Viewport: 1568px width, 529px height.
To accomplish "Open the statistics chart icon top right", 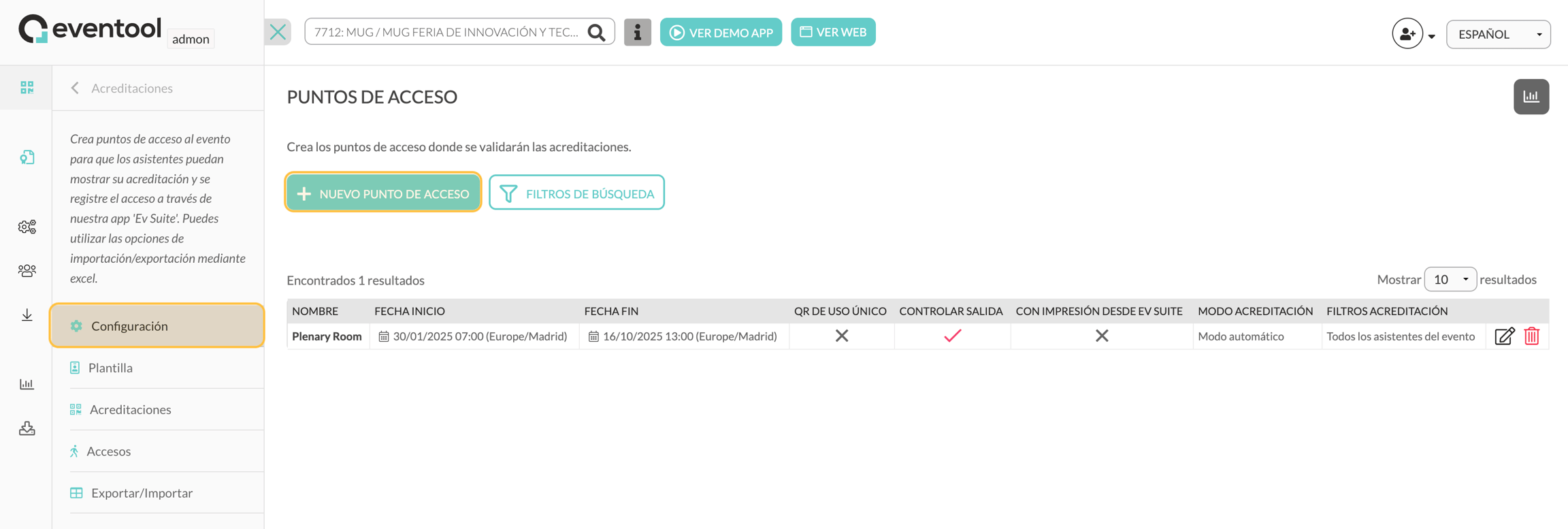I will pos(1531,97).
